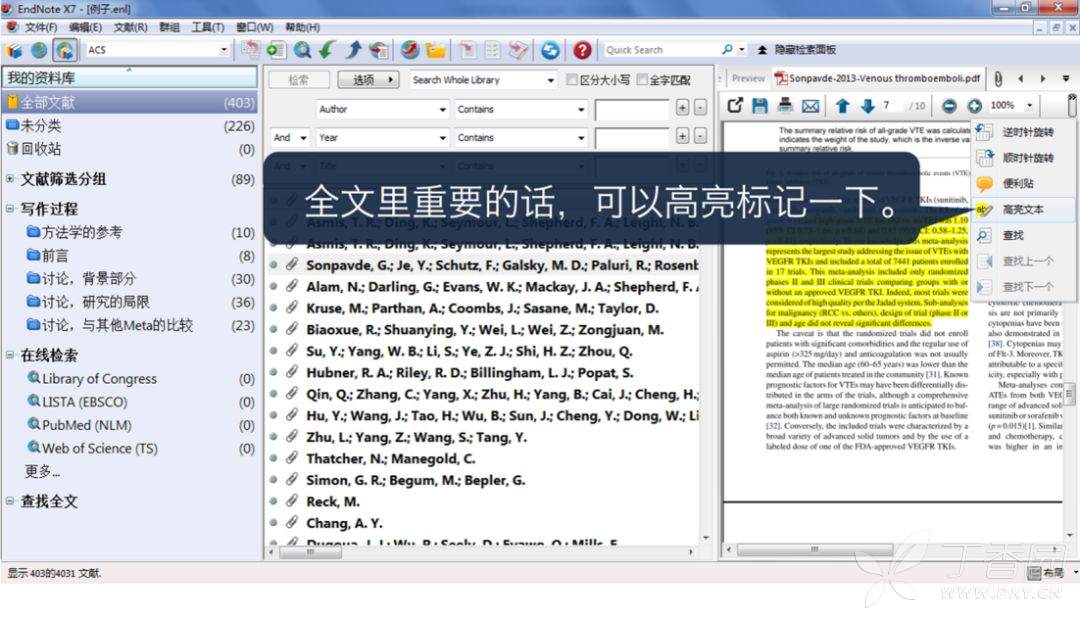The width and height of the screenshot is (1080, 619).
Task: Remove Author search row with minus button
Action: 700,108
